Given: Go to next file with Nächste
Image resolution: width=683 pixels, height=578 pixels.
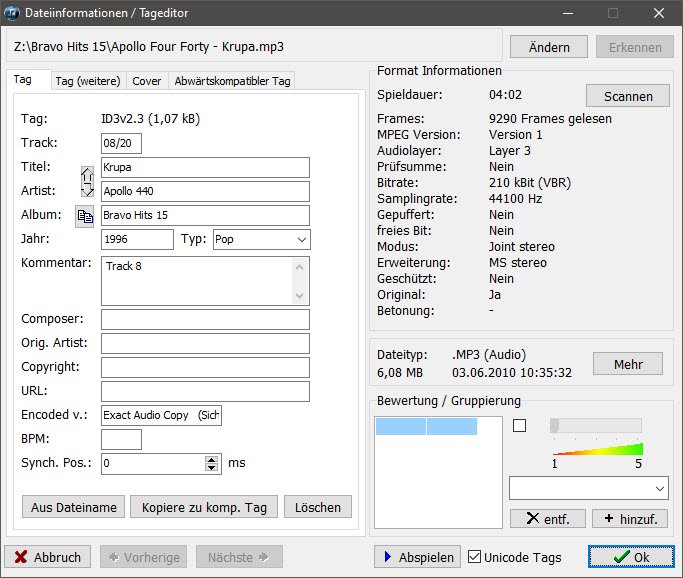Looking at the screenshot, I should pos(238,557).
